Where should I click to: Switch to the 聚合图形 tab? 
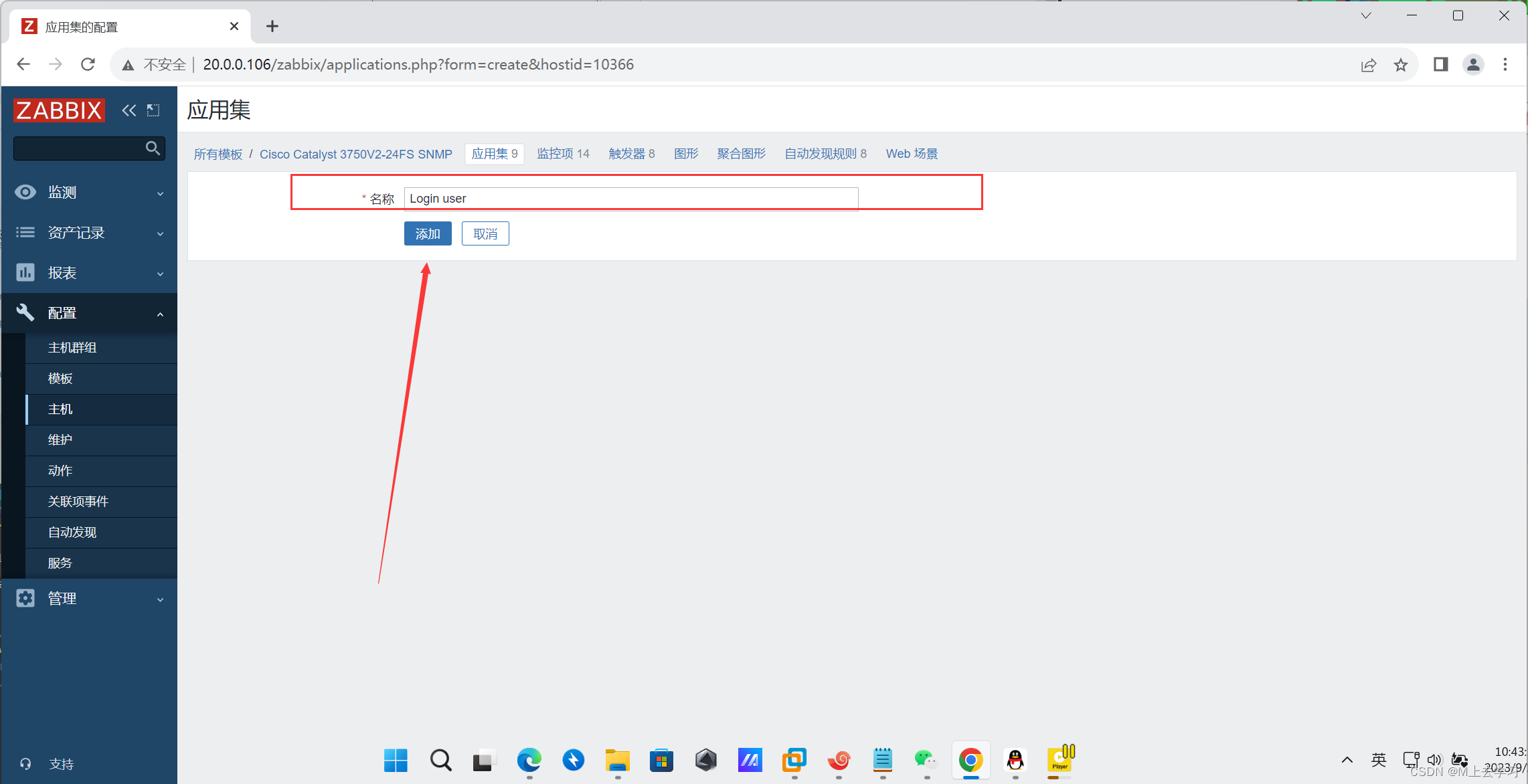pyautogui.click(x=741, y=154)
